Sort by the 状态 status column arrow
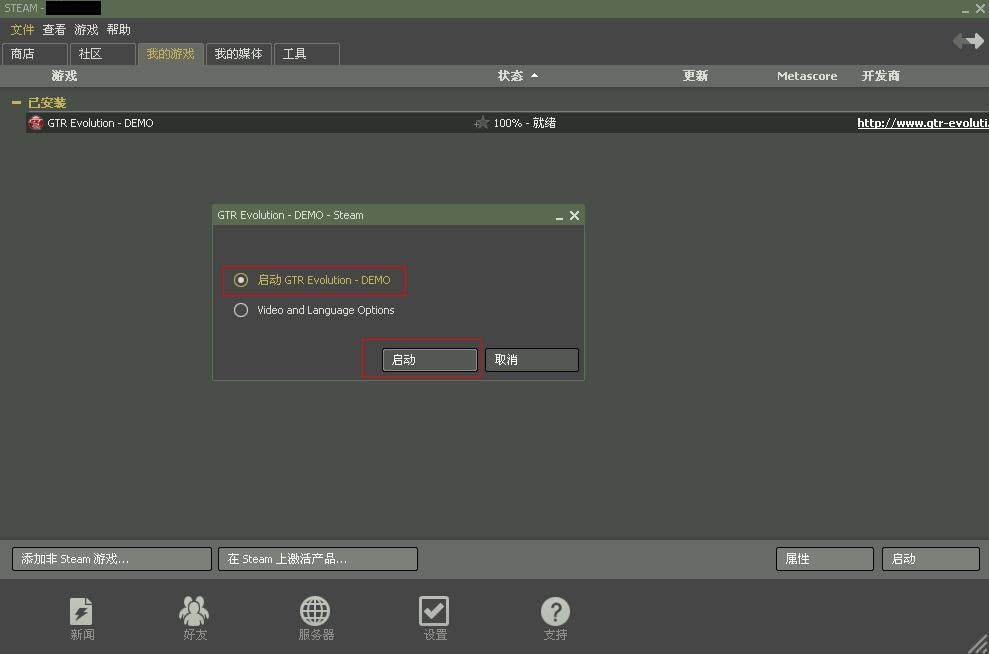 534,76
